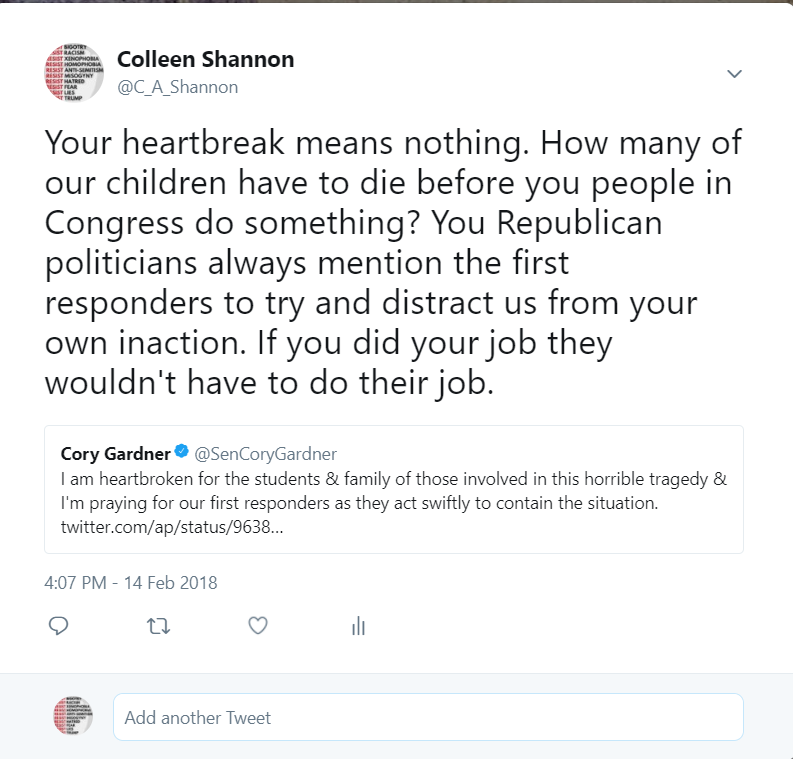Like the tweet with the heart icon
This screenshot has width=793, height=759.
[258, 626]
